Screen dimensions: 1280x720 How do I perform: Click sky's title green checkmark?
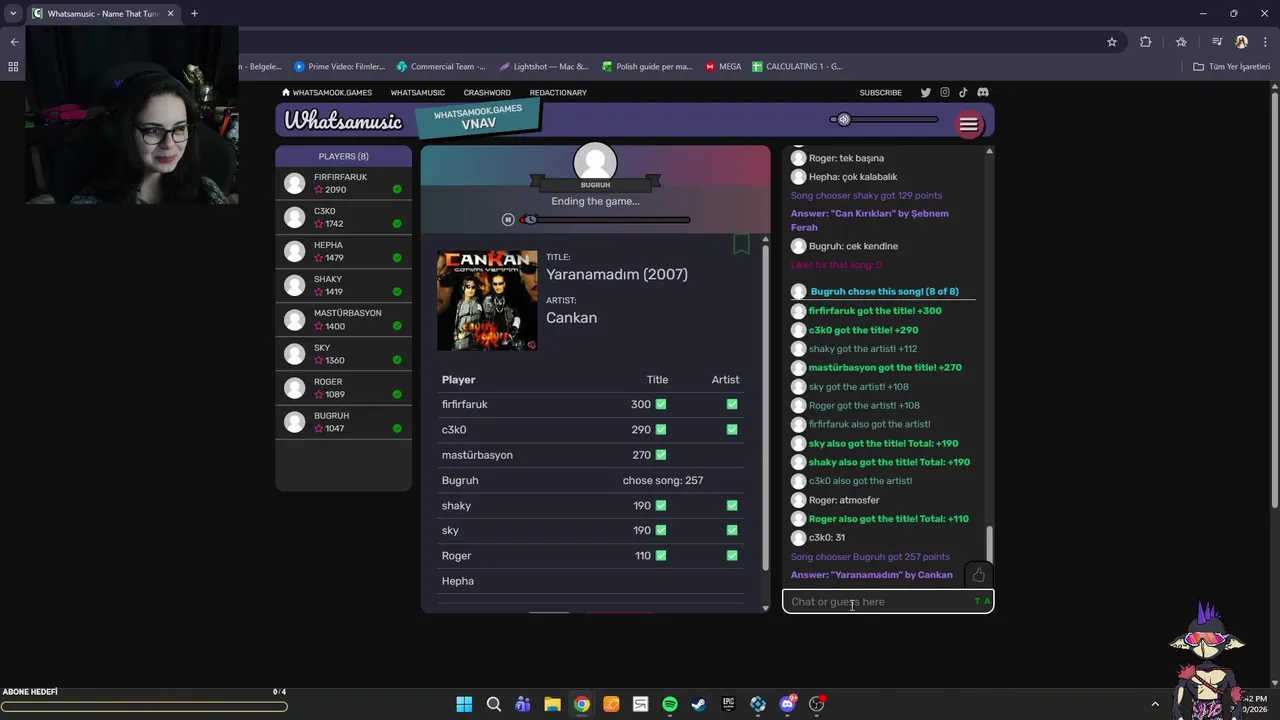click(x=661, y=530)
